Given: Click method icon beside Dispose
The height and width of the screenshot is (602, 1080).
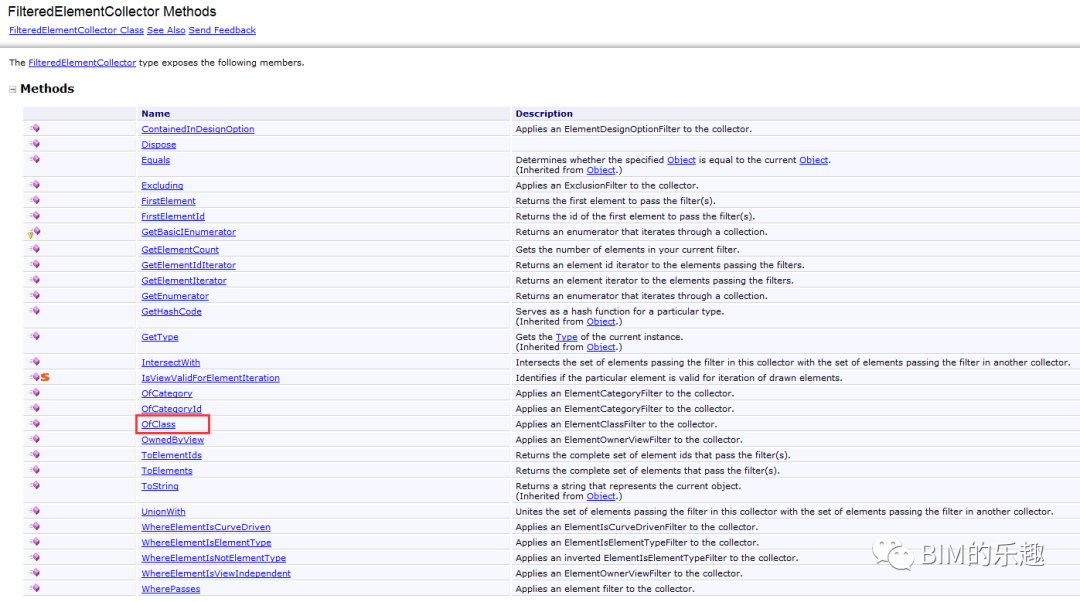Looking at the screenshot, I should coord(35,144).
